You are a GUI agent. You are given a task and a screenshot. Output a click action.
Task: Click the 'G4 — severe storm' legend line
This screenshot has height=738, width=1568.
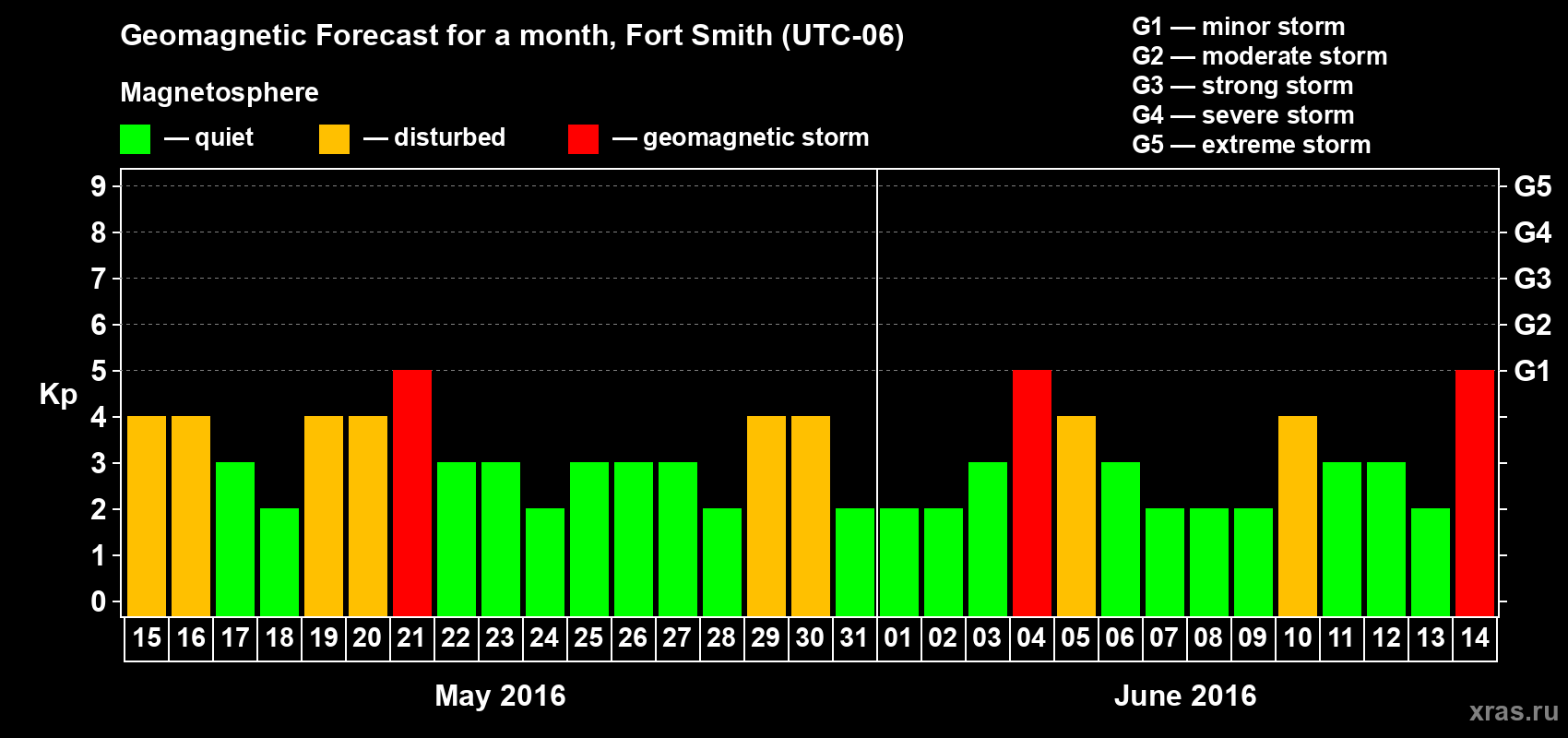pyautogui.click(x=1243, y=115)
